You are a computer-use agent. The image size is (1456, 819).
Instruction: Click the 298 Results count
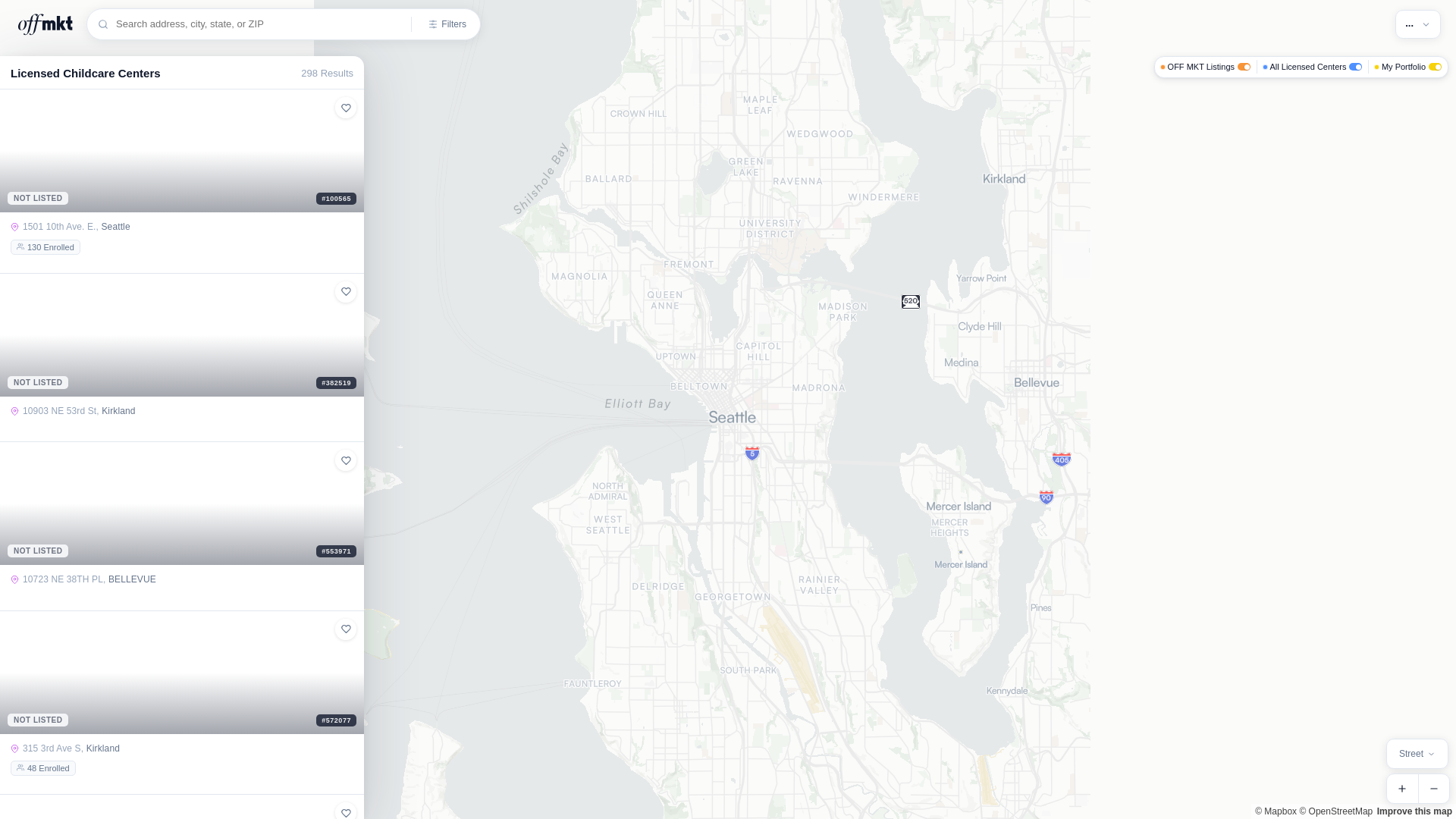click(327, 74)
